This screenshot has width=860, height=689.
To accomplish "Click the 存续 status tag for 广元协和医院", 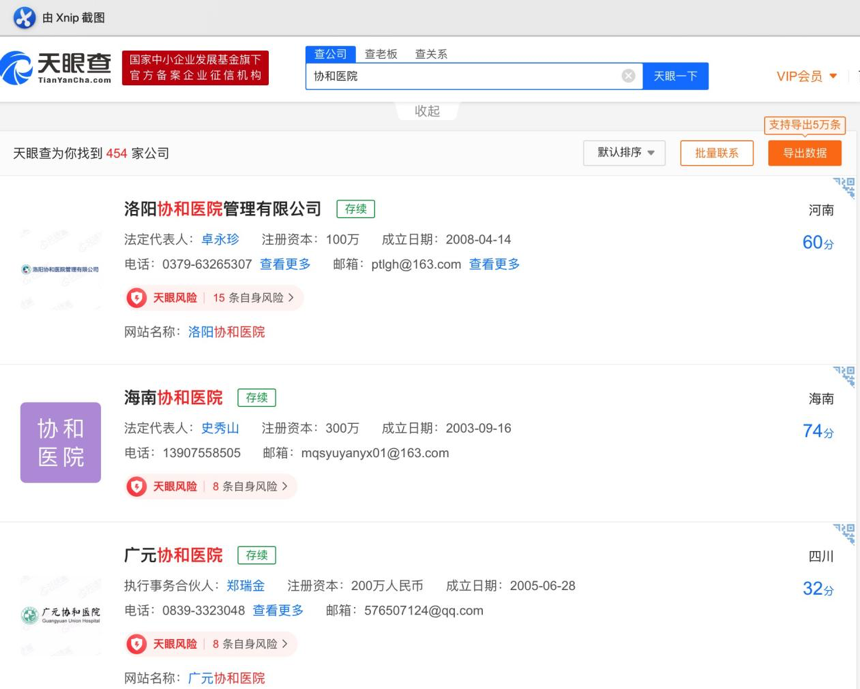I will (x=257, y=555).
